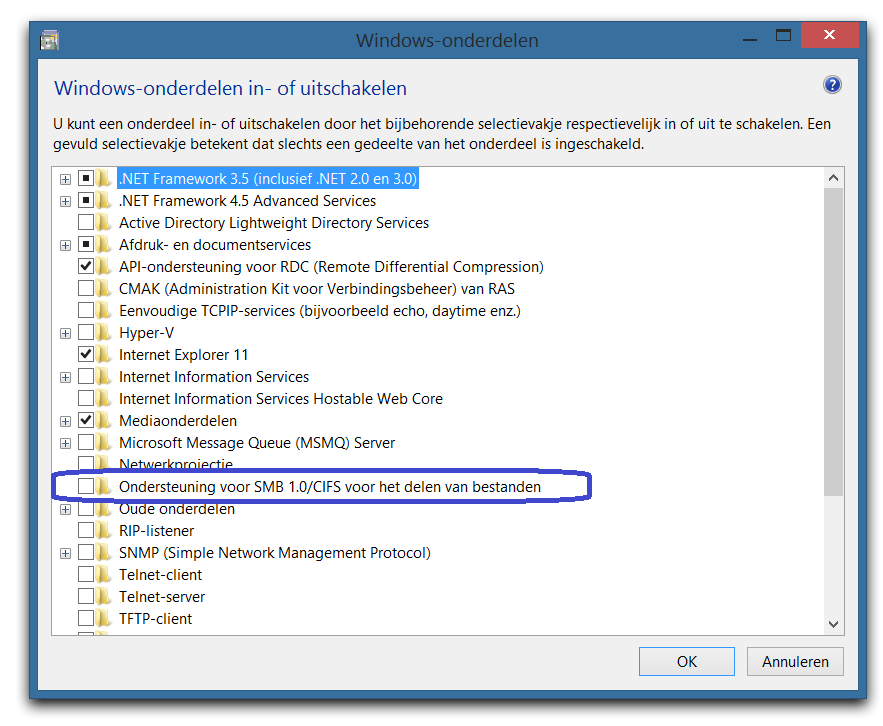The image size is (883, 726).
Task: Click the help question mark icon
Action: click(832, 85)
